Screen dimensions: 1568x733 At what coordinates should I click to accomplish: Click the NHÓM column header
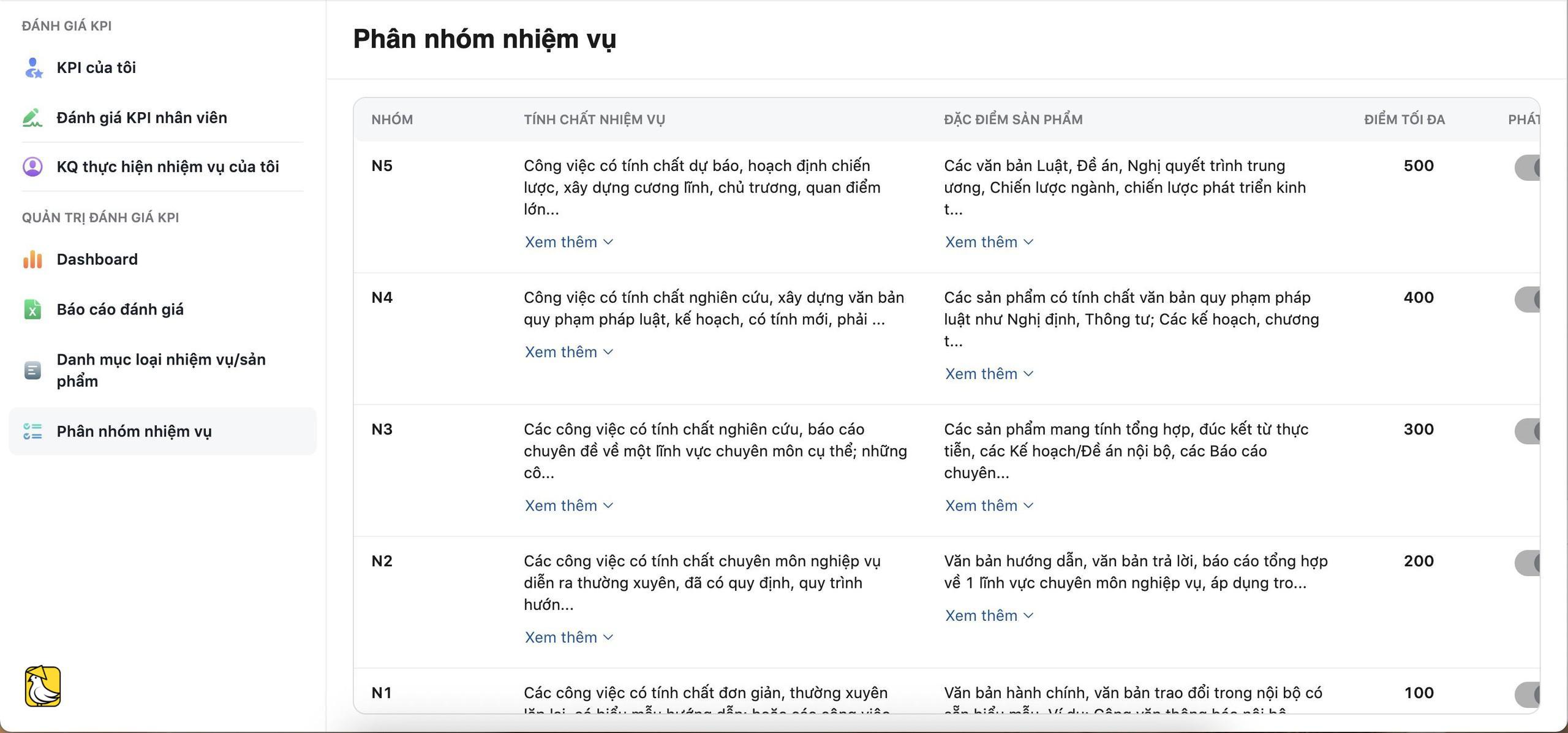(392, 120)
